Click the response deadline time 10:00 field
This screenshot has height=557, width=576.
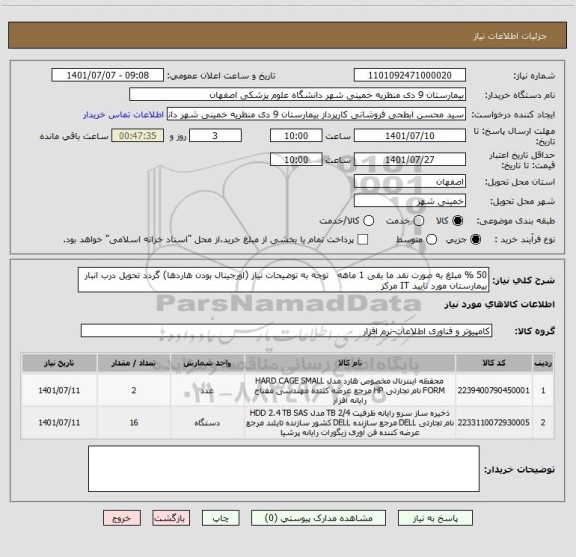tap(296, 136)
